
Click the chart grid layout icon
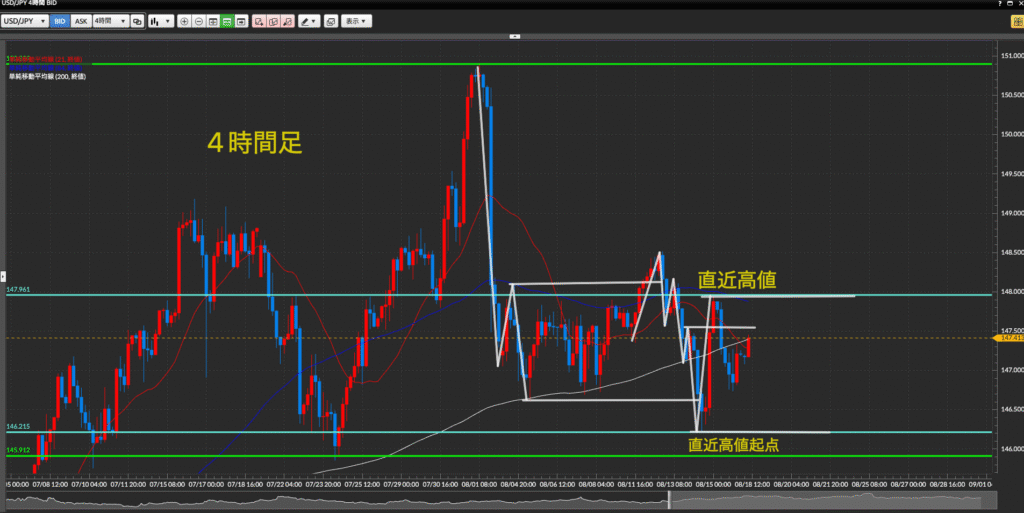tap(213, 22)
